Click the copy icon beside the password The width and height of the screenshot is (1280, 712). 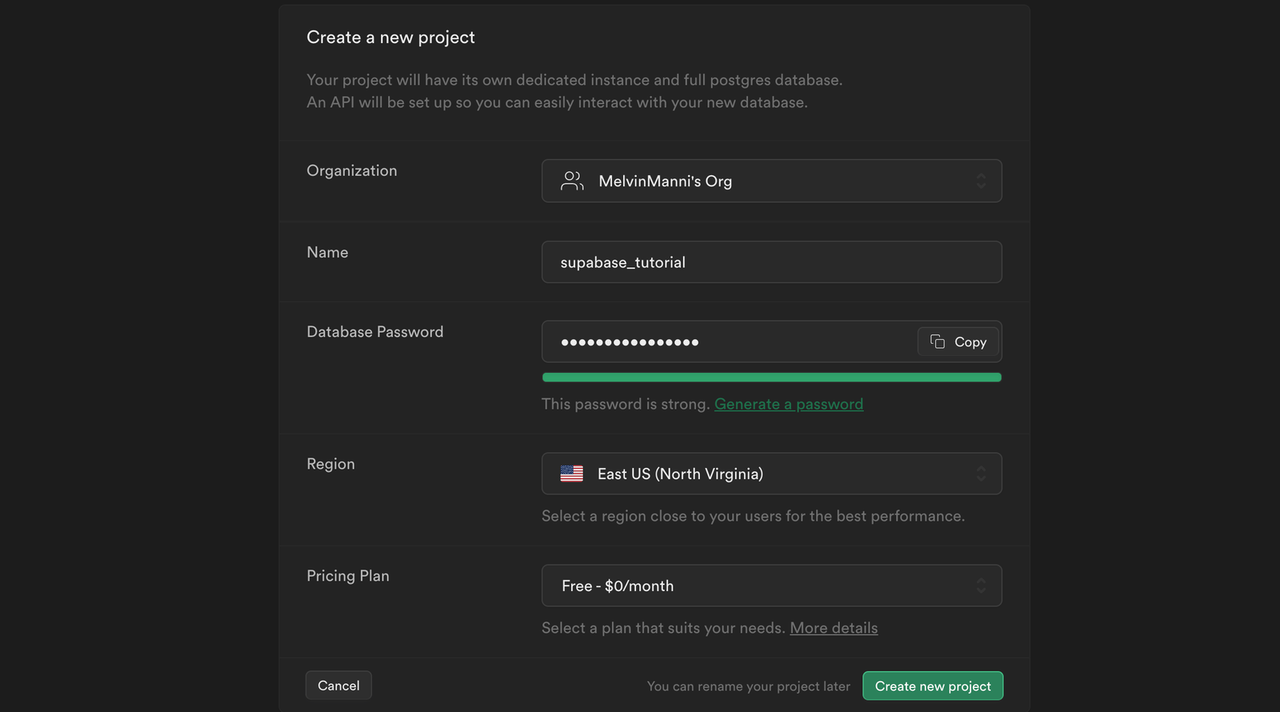[938, 342]
